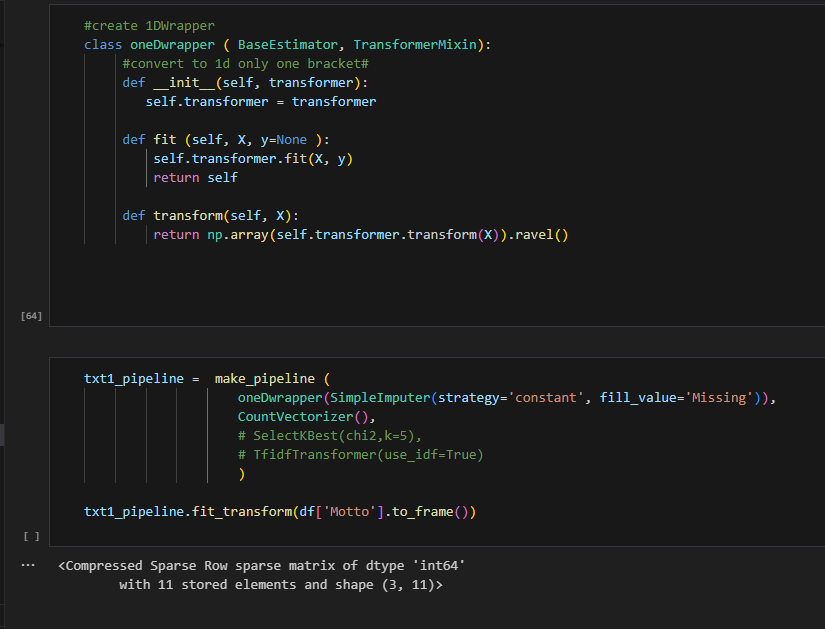
Task: Click the 'Missing' fill_value string
Action: pos(719,397)
